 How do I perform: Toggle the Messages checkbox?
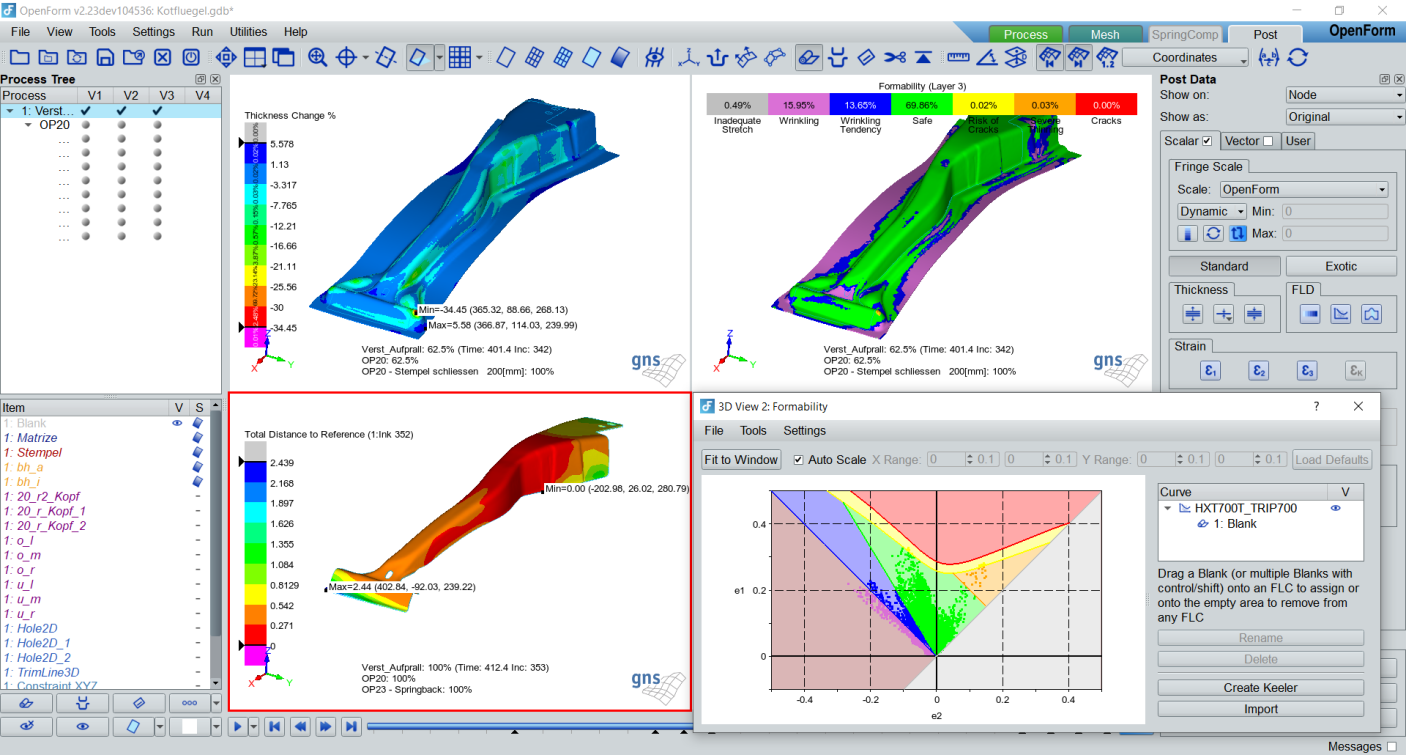(x=1391, y=747)
